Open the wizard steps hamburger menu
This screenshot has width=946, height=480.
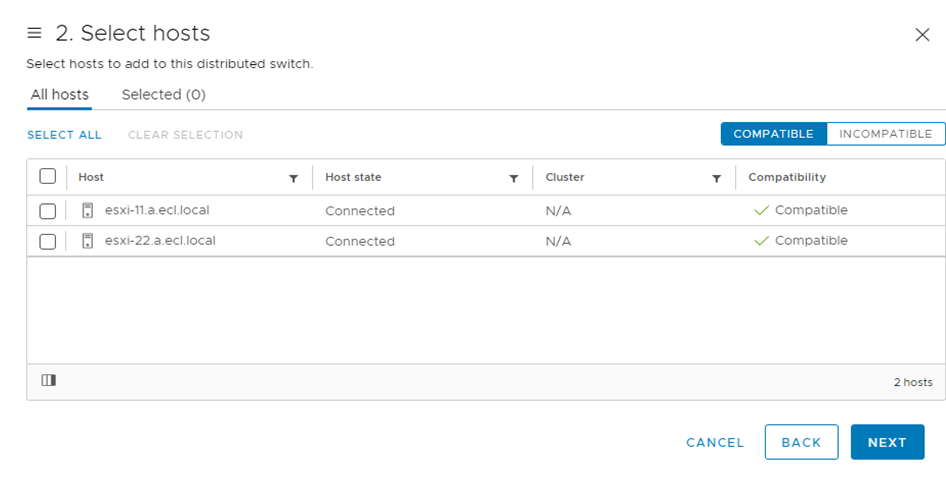[x=34, y=34]
